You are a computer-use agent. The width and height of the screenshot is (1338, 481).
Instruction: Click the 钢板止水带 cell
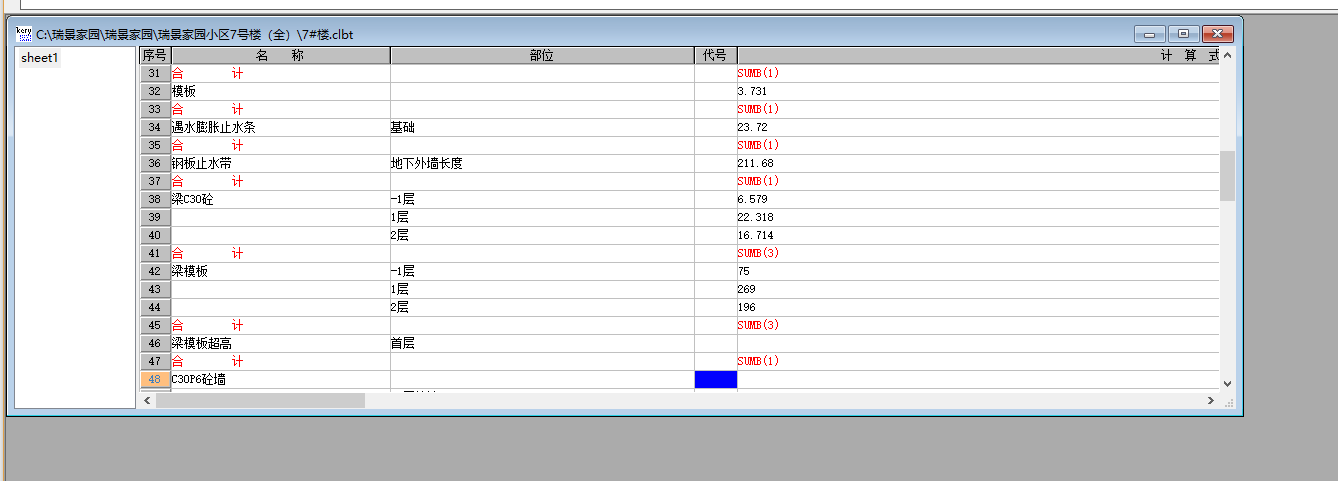pos(281,164)
